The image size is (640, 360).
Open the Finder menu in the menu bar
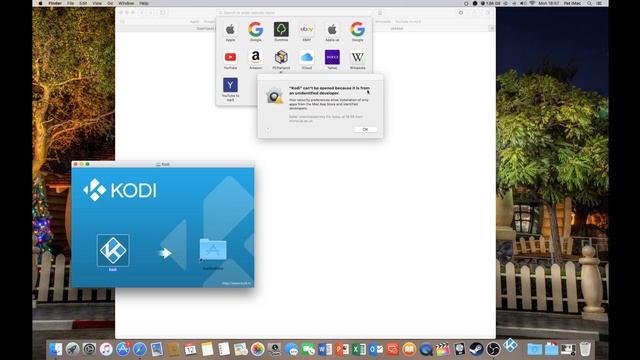click(55, 3)
